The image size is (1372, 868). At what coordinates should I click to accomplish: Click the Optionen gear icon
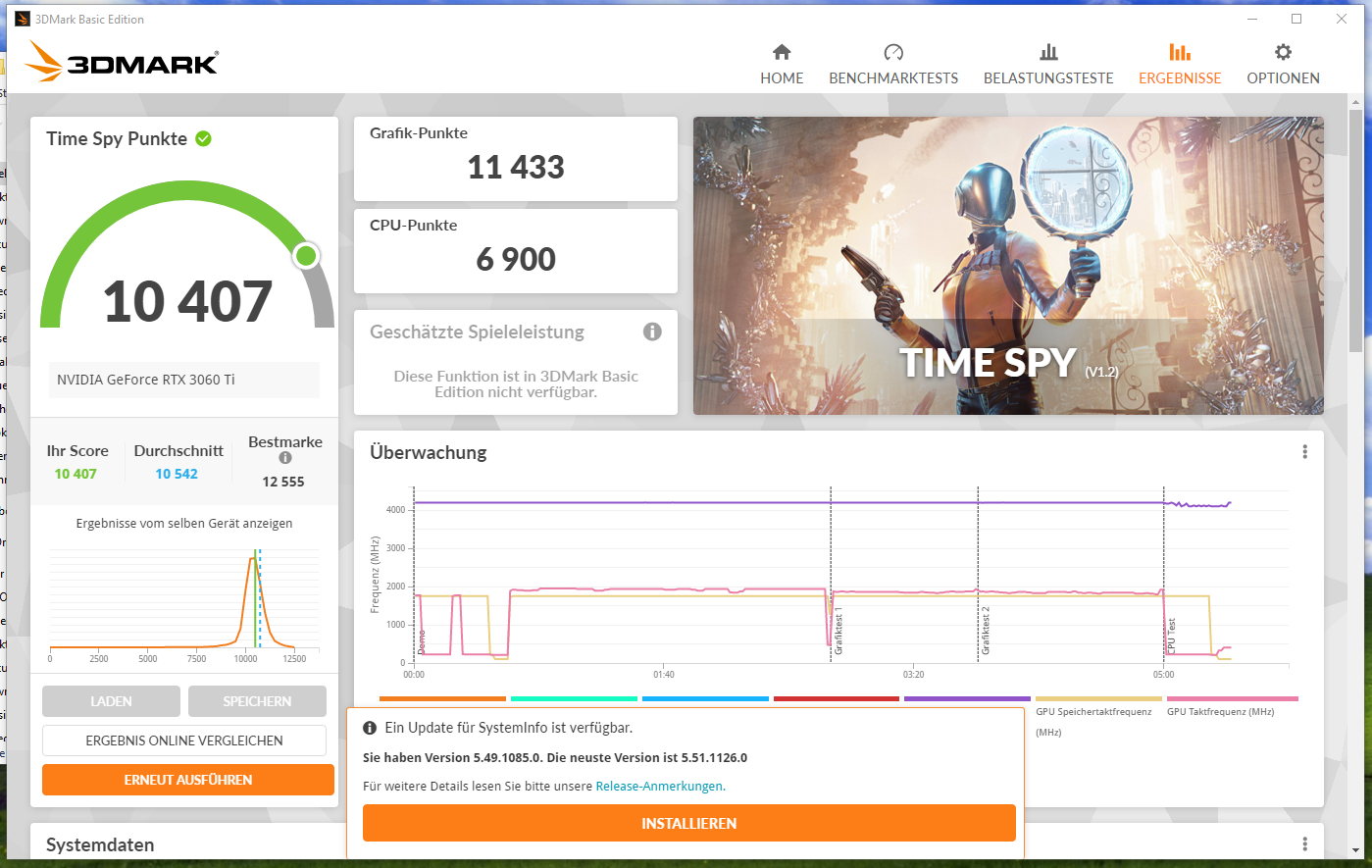click(x=1283, y=52)
